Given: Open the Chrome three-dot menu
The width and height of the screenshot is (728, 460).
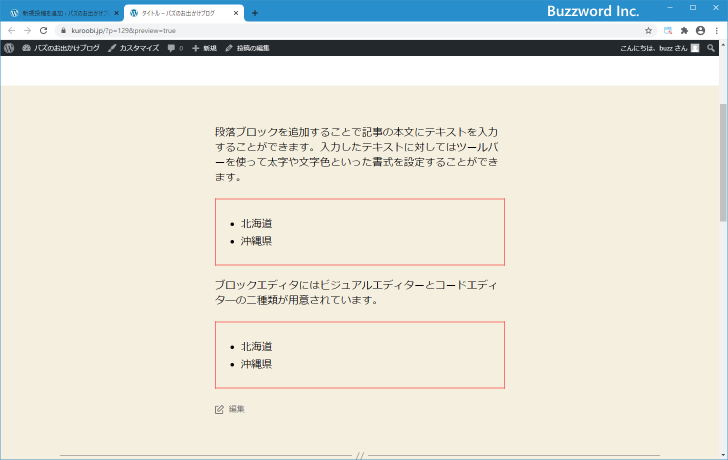Looking at the screenshot, I should coord(717,31).
